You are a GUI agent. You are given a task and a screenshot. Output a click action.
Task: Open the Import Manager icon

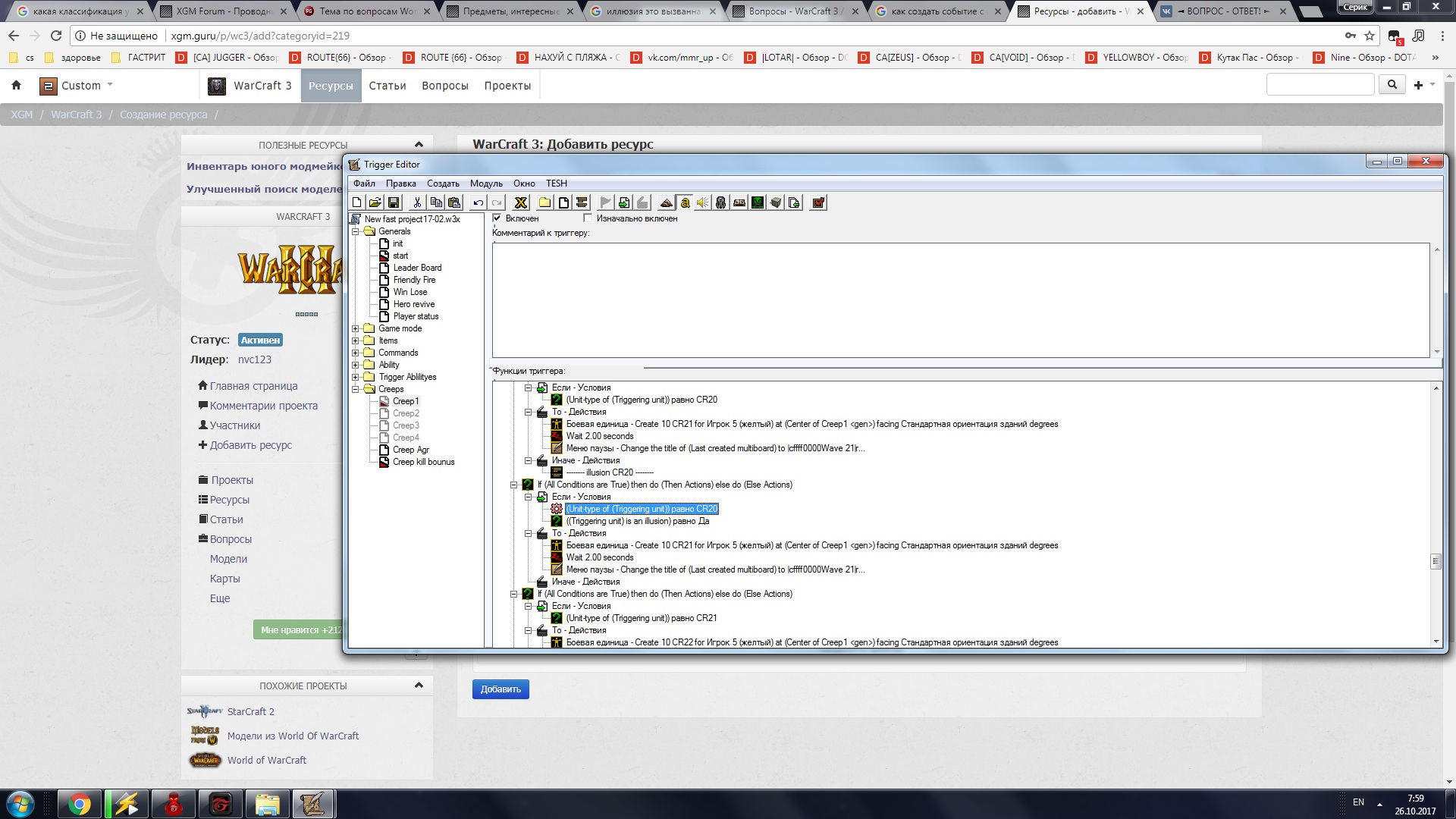click(x=794, y=202)
